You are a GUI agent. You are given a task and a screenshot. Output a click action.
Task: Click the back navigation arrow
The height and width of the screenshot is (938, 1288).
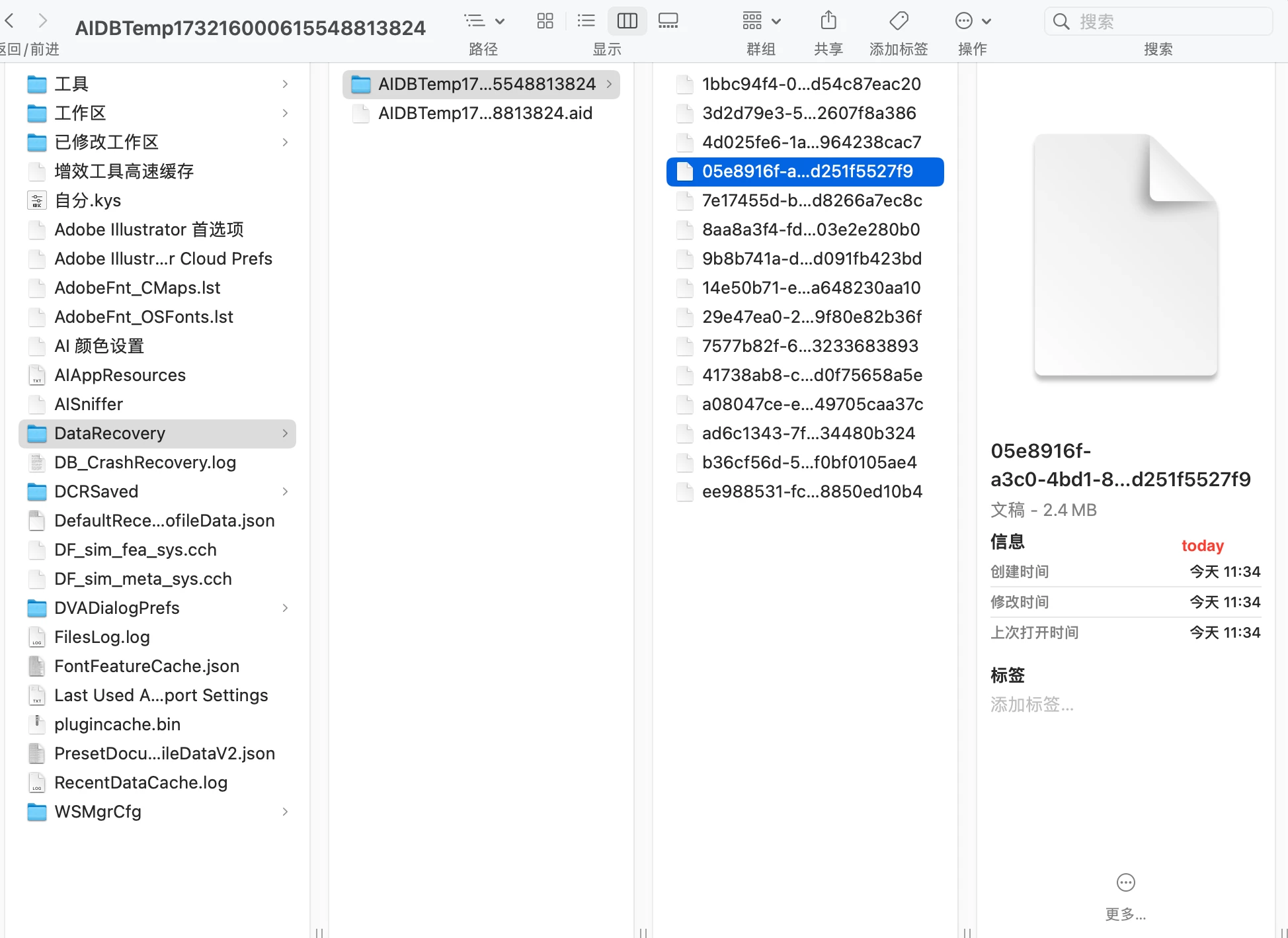(x=10, y=21)
